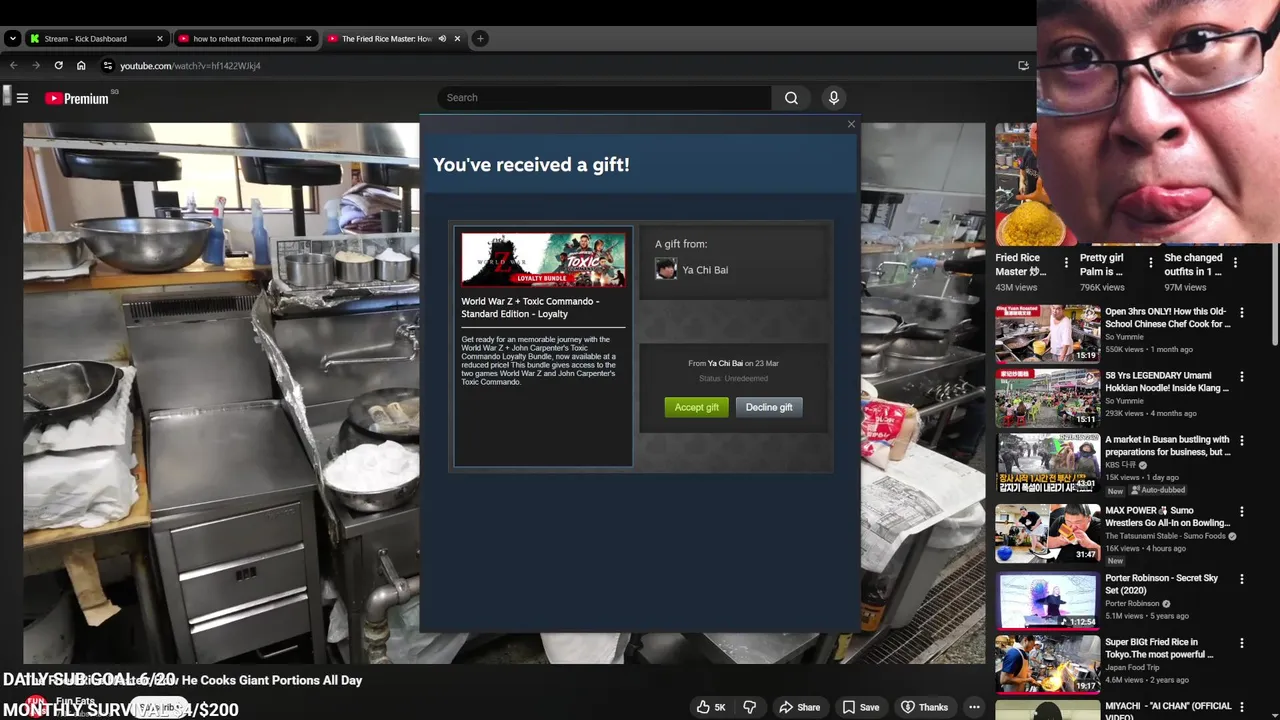The image size is (1280, 720).
Task: Start voice search with microphone
Action: pos(833,98)
